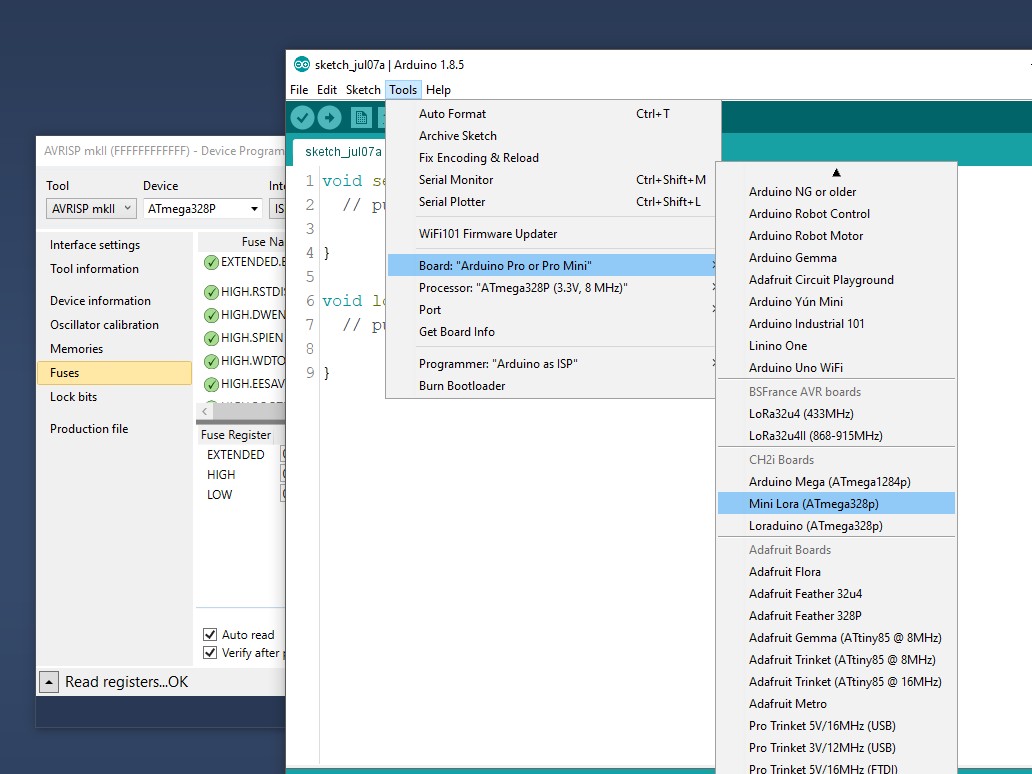This screenshot has height=774, width=1032.
Task: Click the New sketch file icon
Action: click(x=360, y=118)
